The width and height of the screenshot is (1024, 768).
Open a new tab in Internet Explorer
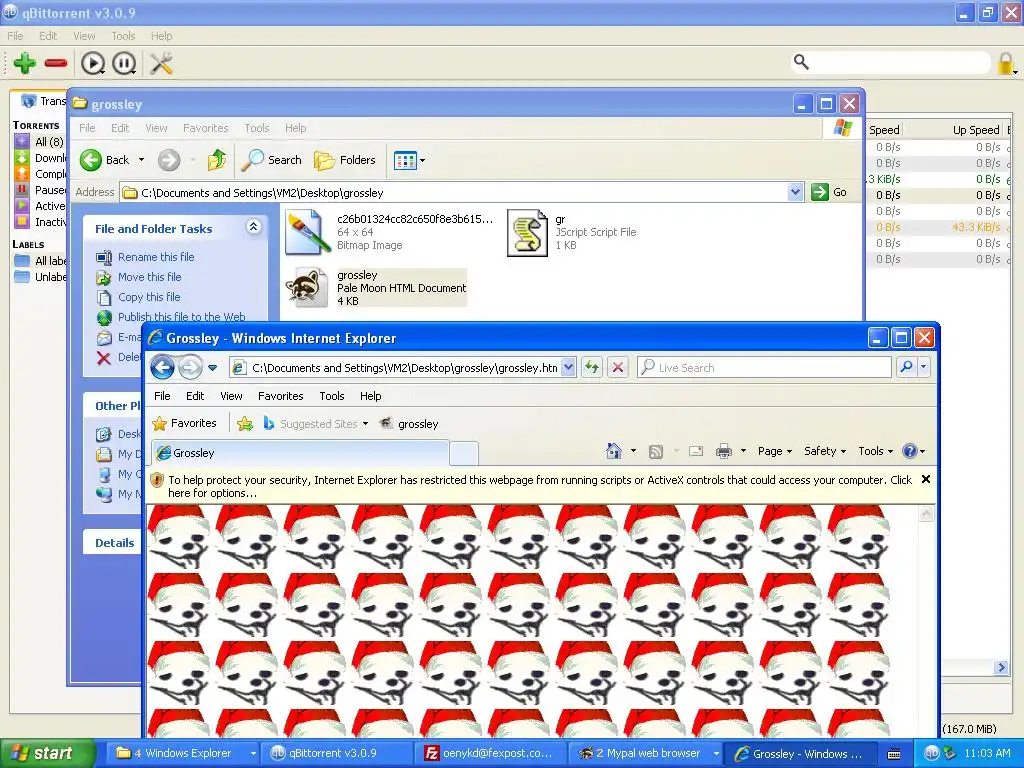(x=464, y=453)
